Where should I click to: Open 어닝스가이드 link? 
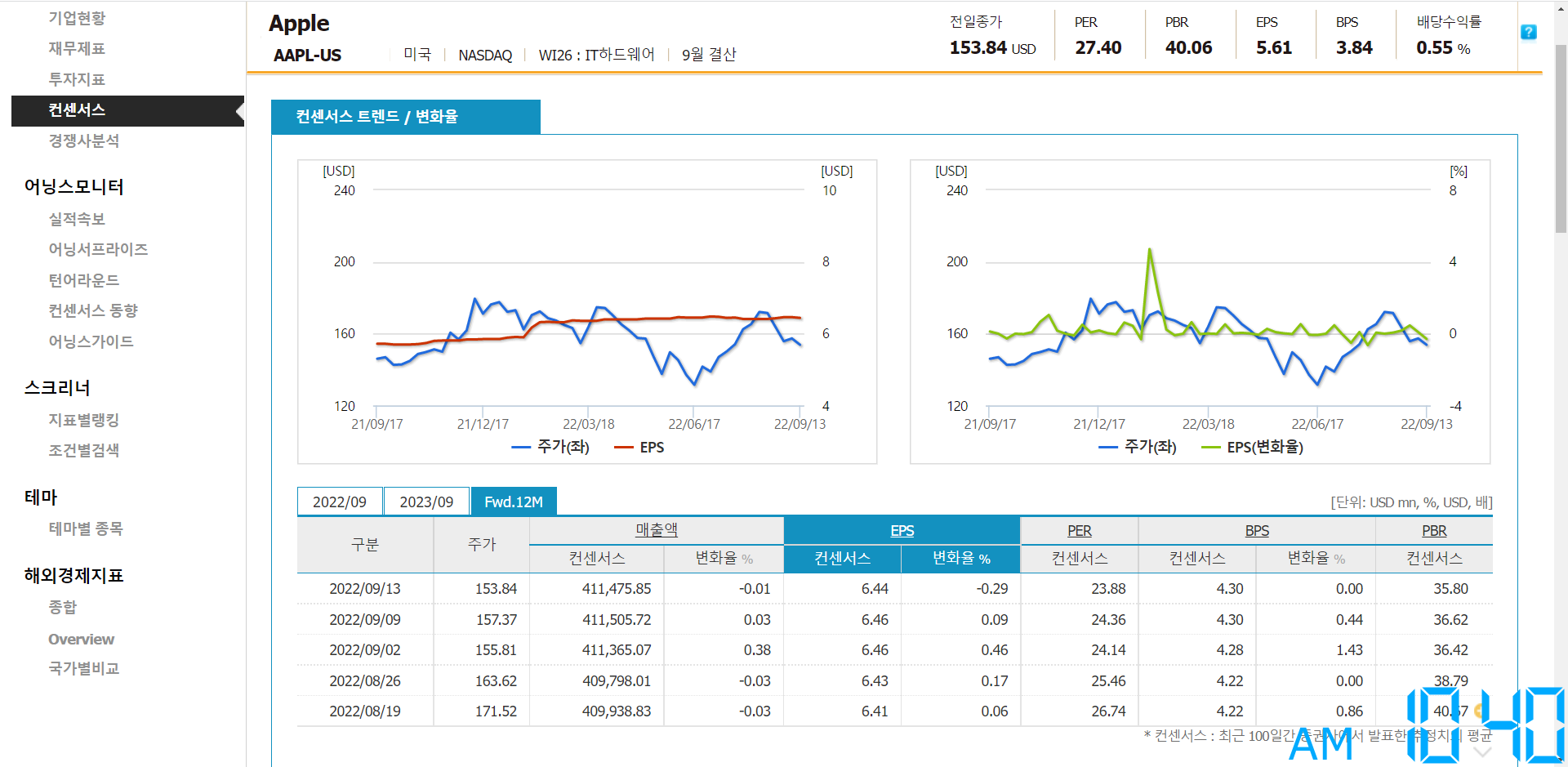[x=91, y=341]
